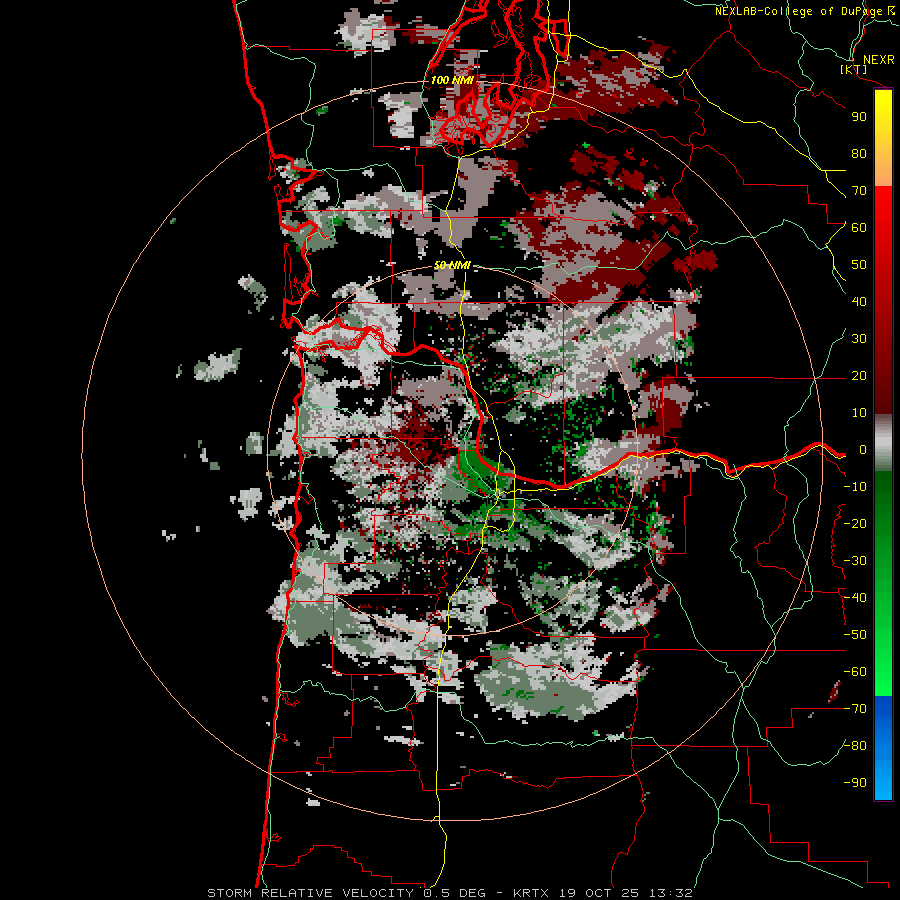Click the "13:32" time in the caption
This screenshot has width=900, height=900.
tap(671, 893)
